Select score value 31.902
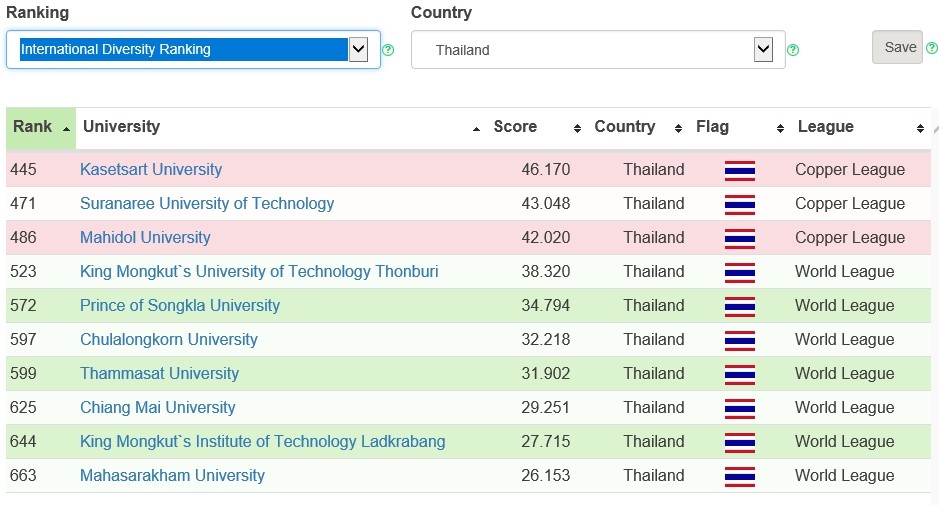Screen dimensions: 939x505 pyautogui.click(x=546, y=374)
